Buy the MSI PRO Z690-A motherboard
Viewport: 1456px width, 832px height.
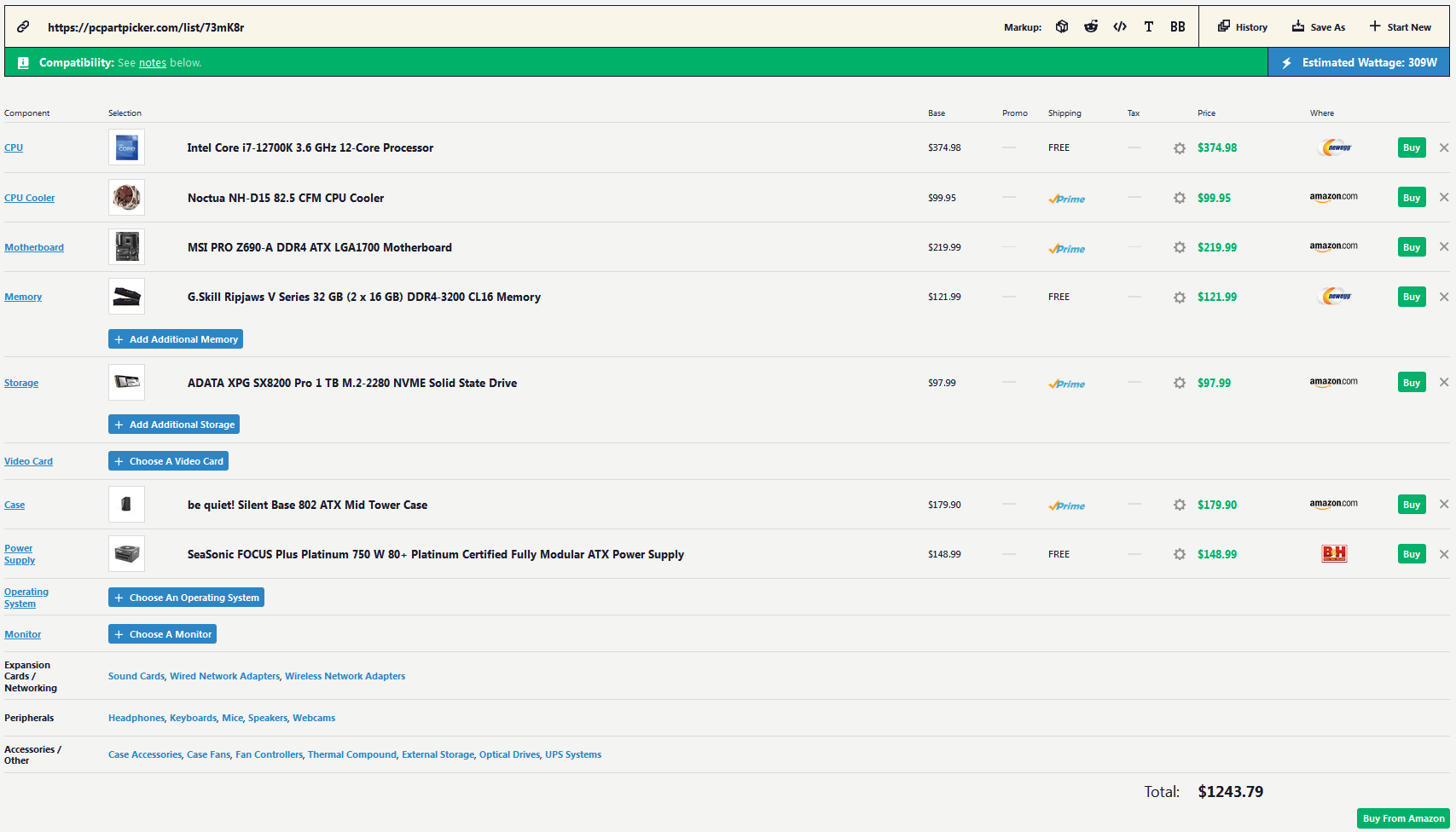(1412, 247)
